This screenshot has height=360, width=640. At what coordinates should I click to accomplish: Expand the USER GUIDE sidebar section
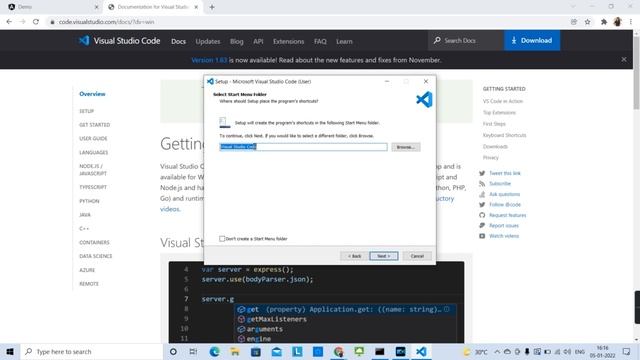(93, 139)
